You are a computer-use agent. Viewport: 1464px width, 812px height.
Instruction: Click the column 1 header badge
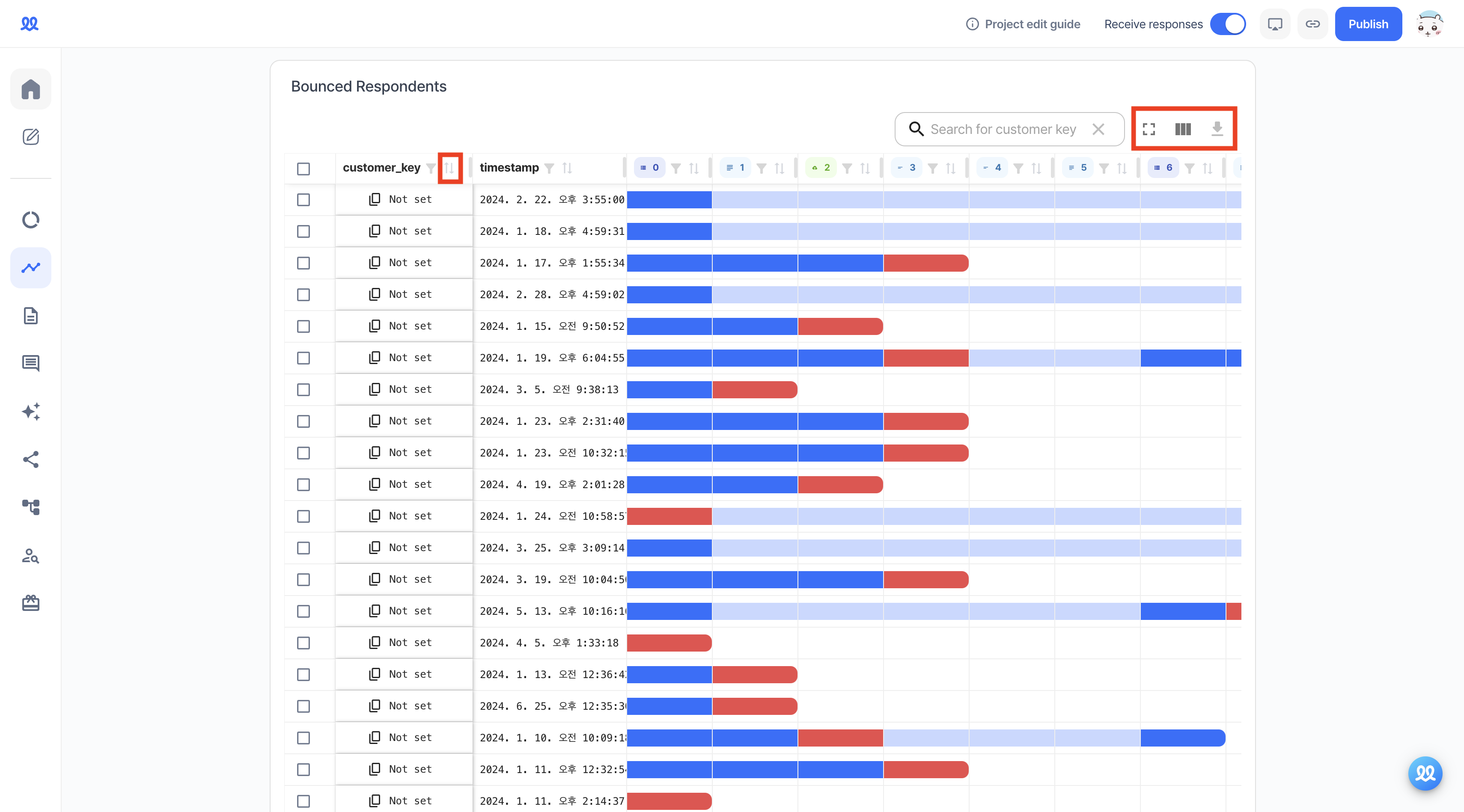click(735, 168)
